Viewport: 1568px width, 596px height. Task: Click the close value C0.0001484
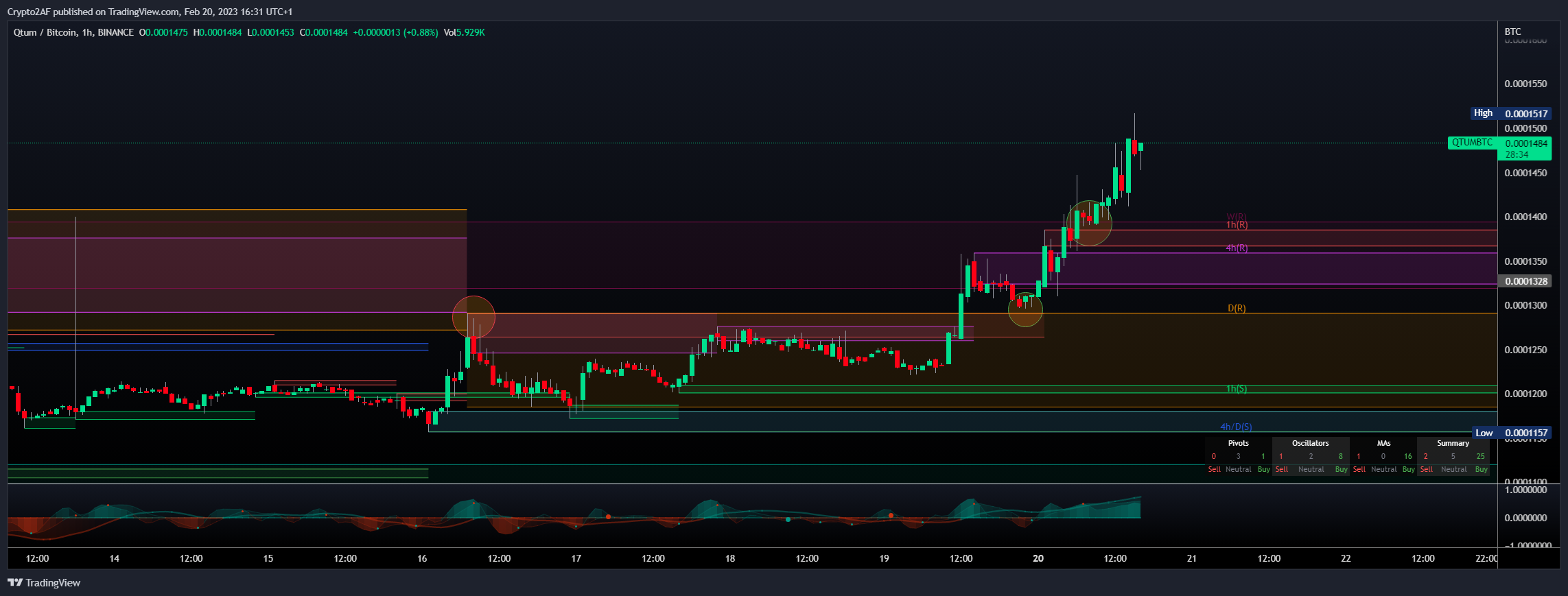(x=323, y=32)
